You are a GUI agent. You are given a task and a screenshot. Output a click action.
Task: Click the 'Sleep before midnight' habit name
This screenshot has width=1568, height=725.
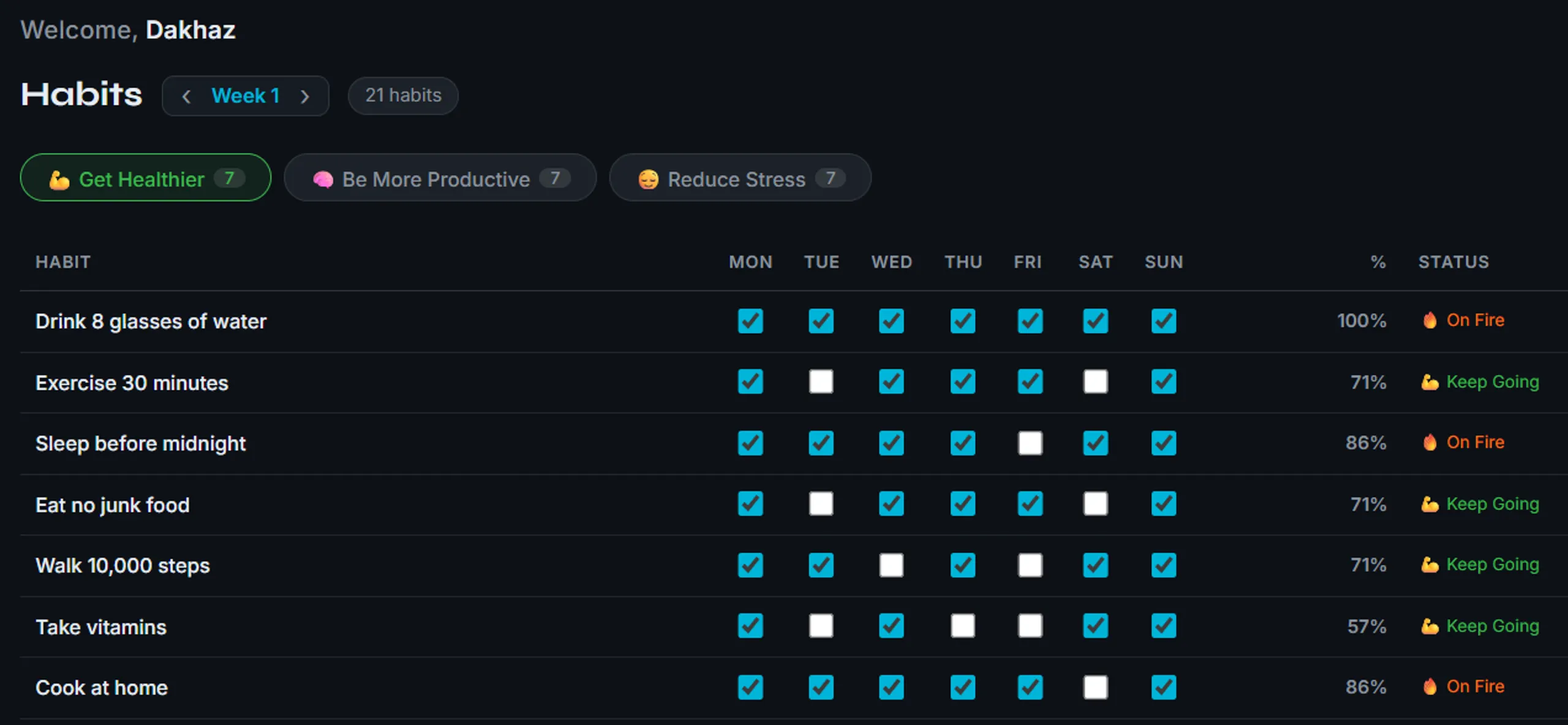click(x=140, y=443)
